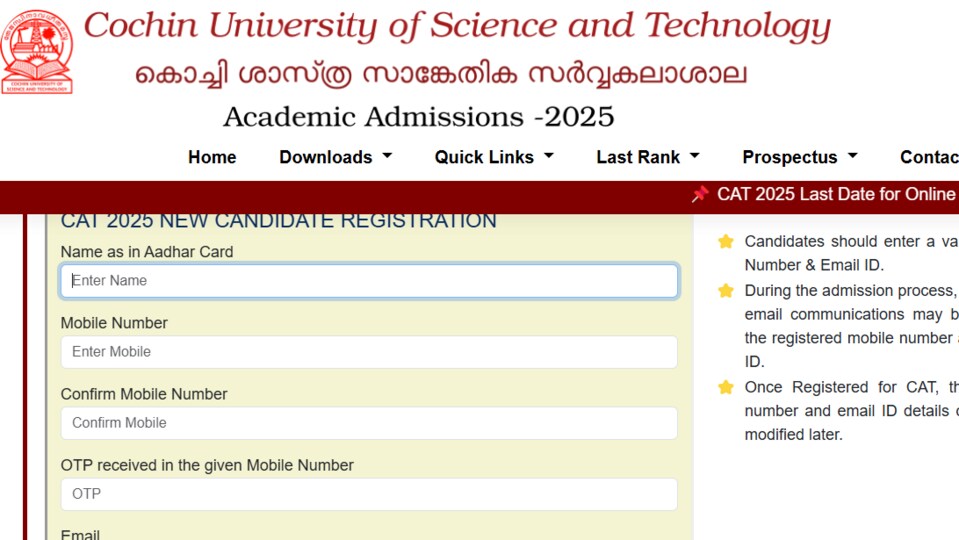This screenshot has height=540, width=959.
Task: Click the second yellow star bullet
Action: [x=726, y=290]
